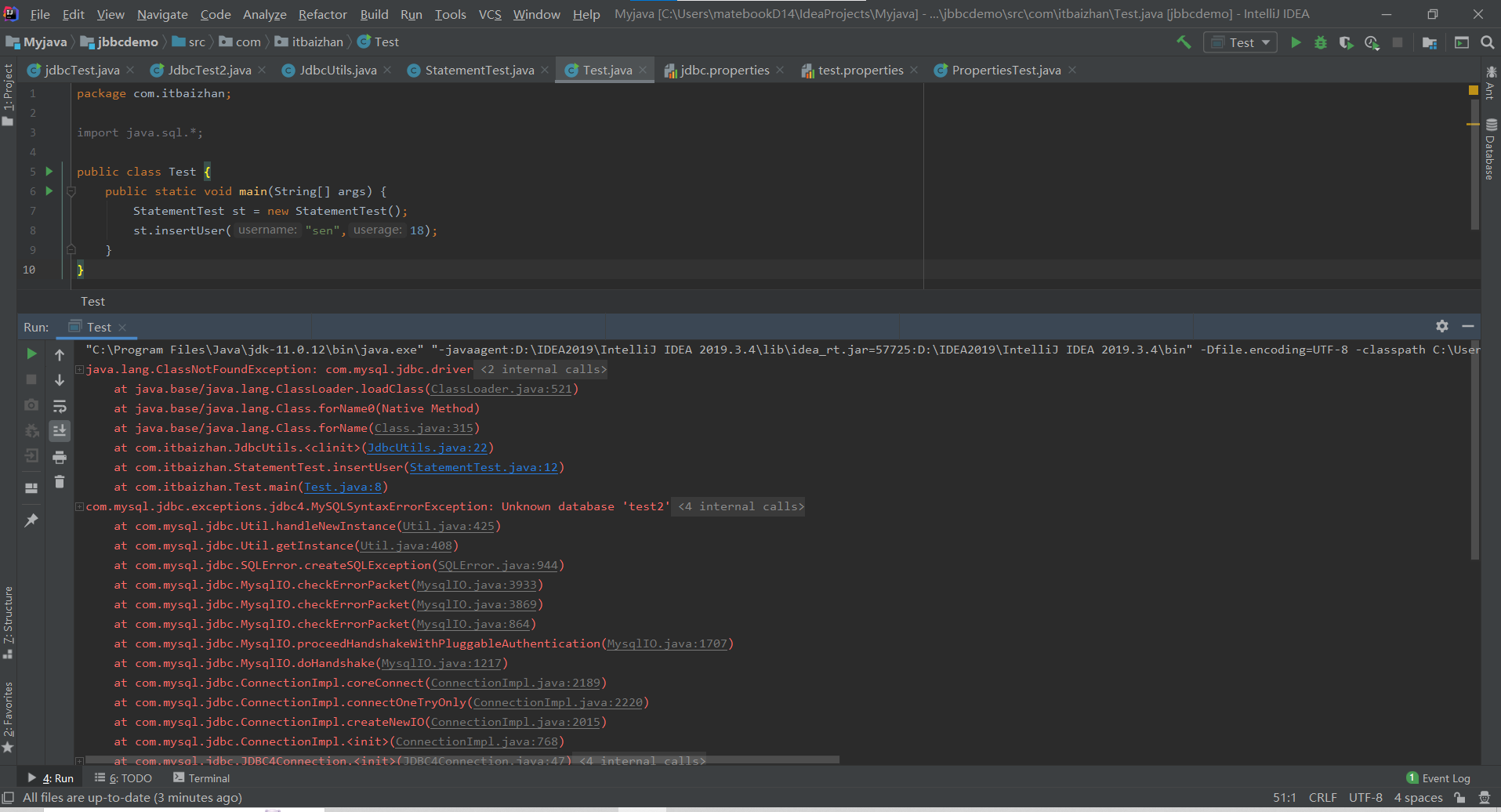Viewport: 1501px width, 812px height.
Task: Change 4 spaces indent setting
Action: point(1418,798)
